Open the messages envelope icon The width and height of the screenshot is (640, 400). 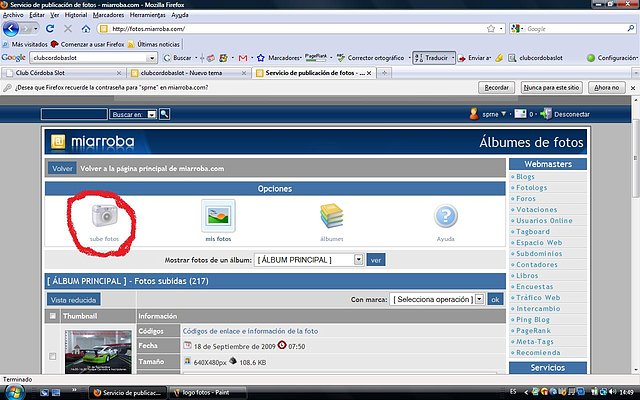click(x=520, y=114)
